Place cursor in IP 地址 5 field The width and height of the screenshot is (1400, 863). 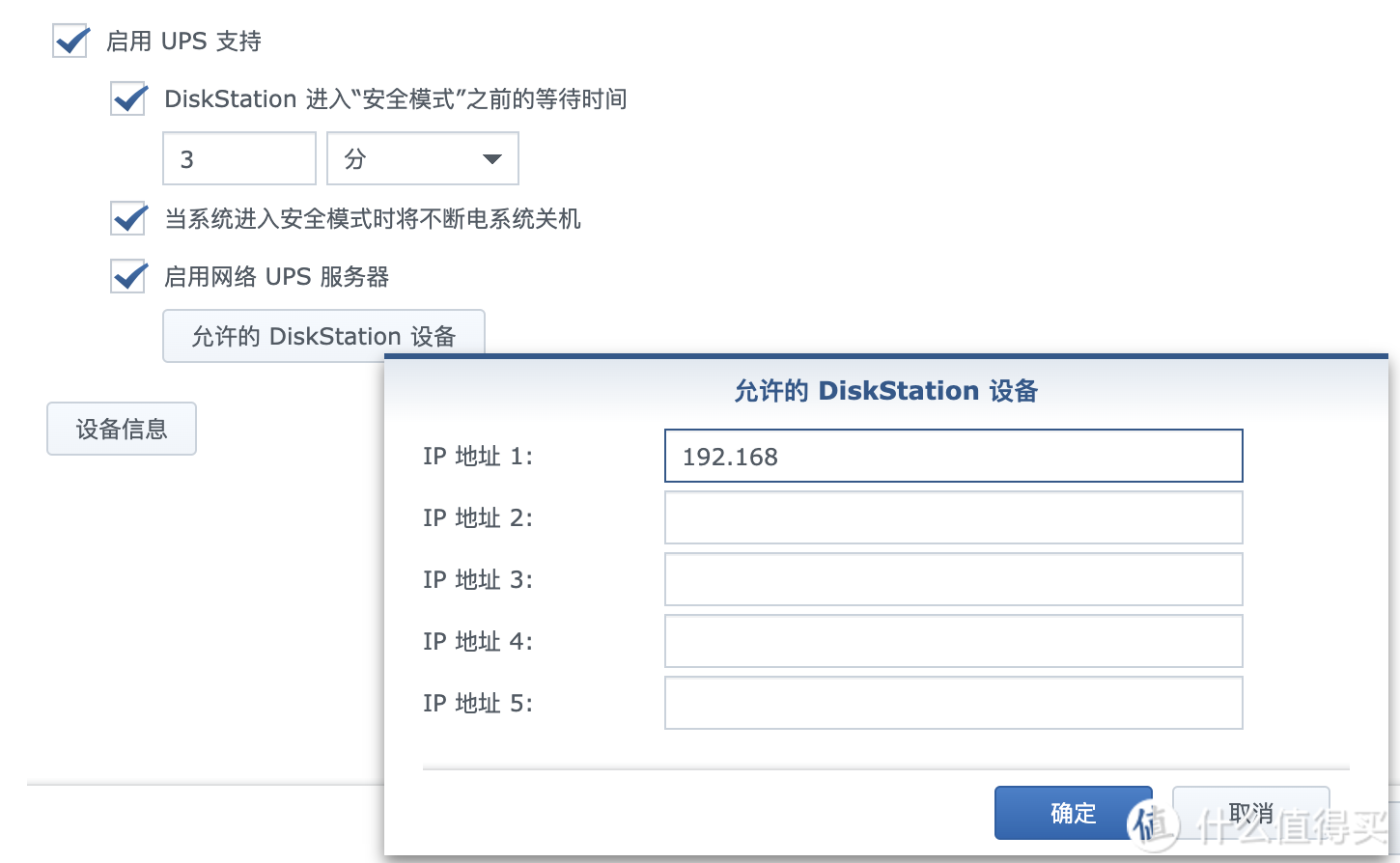pos(953,704)
